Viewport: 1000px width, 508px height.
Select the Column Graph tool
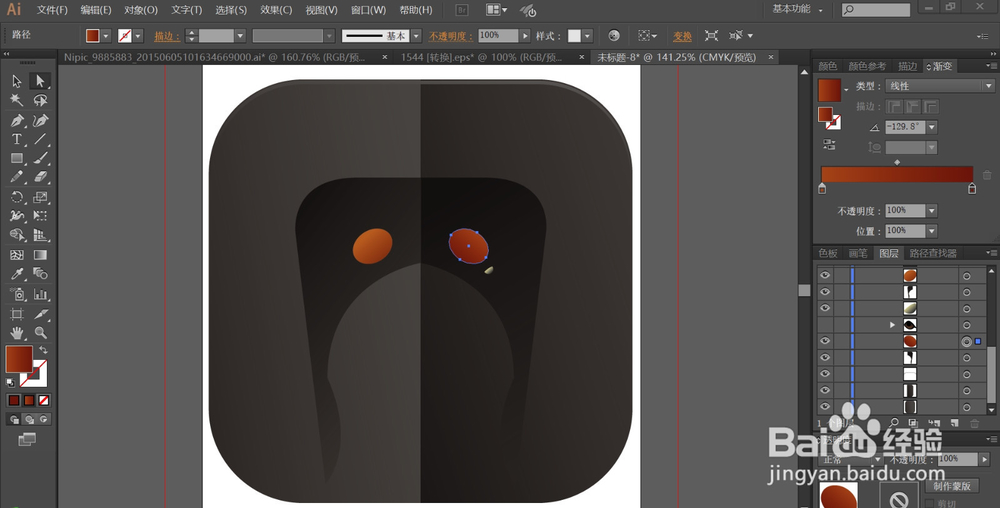[40, 294]
